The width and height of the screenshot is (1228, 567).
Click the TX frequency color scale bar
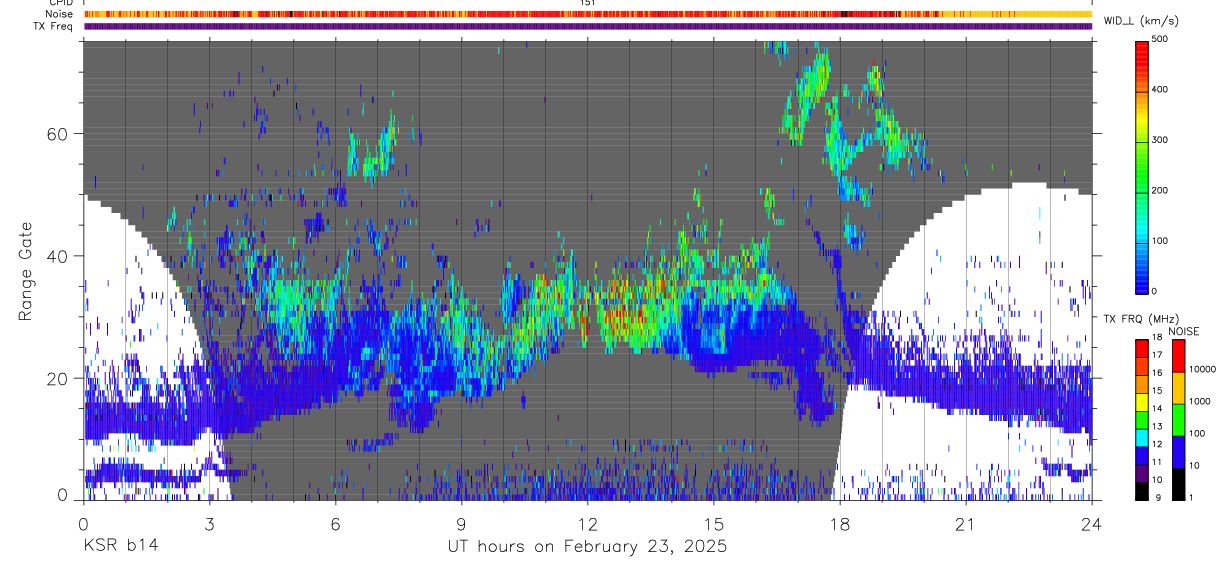(x=1143, y=420)
